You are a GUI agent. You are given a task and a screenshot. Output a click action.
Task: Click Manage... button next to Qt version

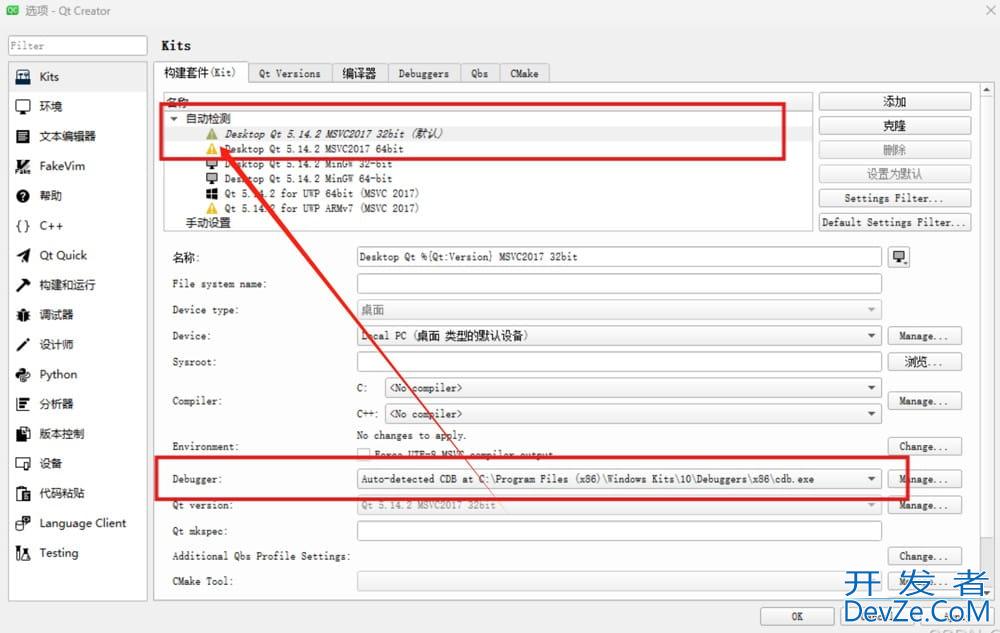(925, 506)
